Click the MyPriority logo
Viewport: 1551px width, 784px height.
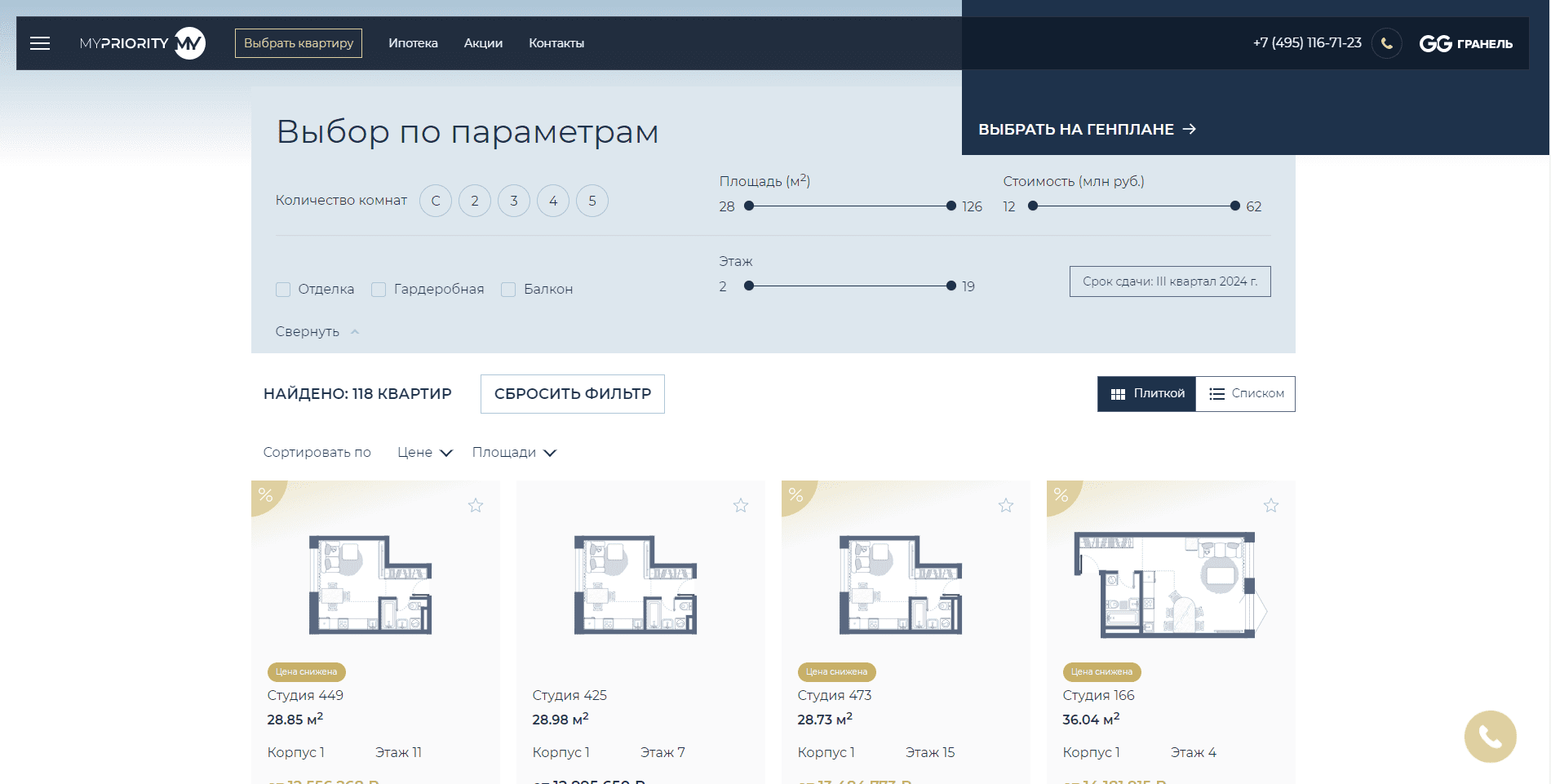tap(142, 43)
